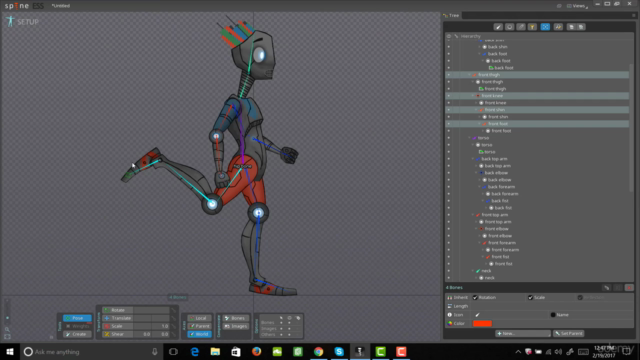Click the Translate key icon at row end

(174, 318)
